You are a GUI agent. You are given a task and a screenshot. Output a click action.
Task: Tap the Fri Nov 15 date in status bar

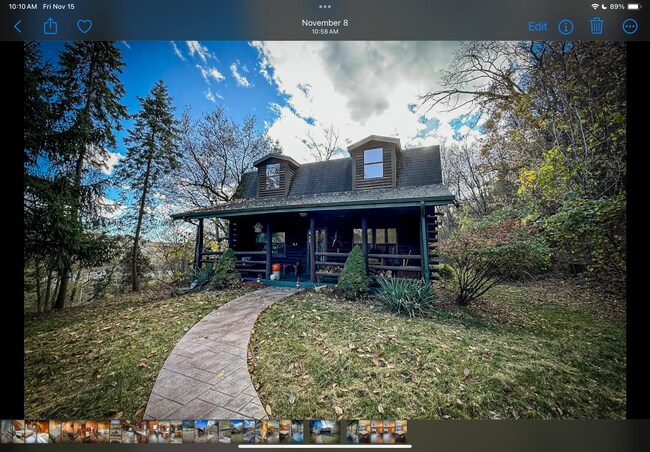[x=58, y=6]
